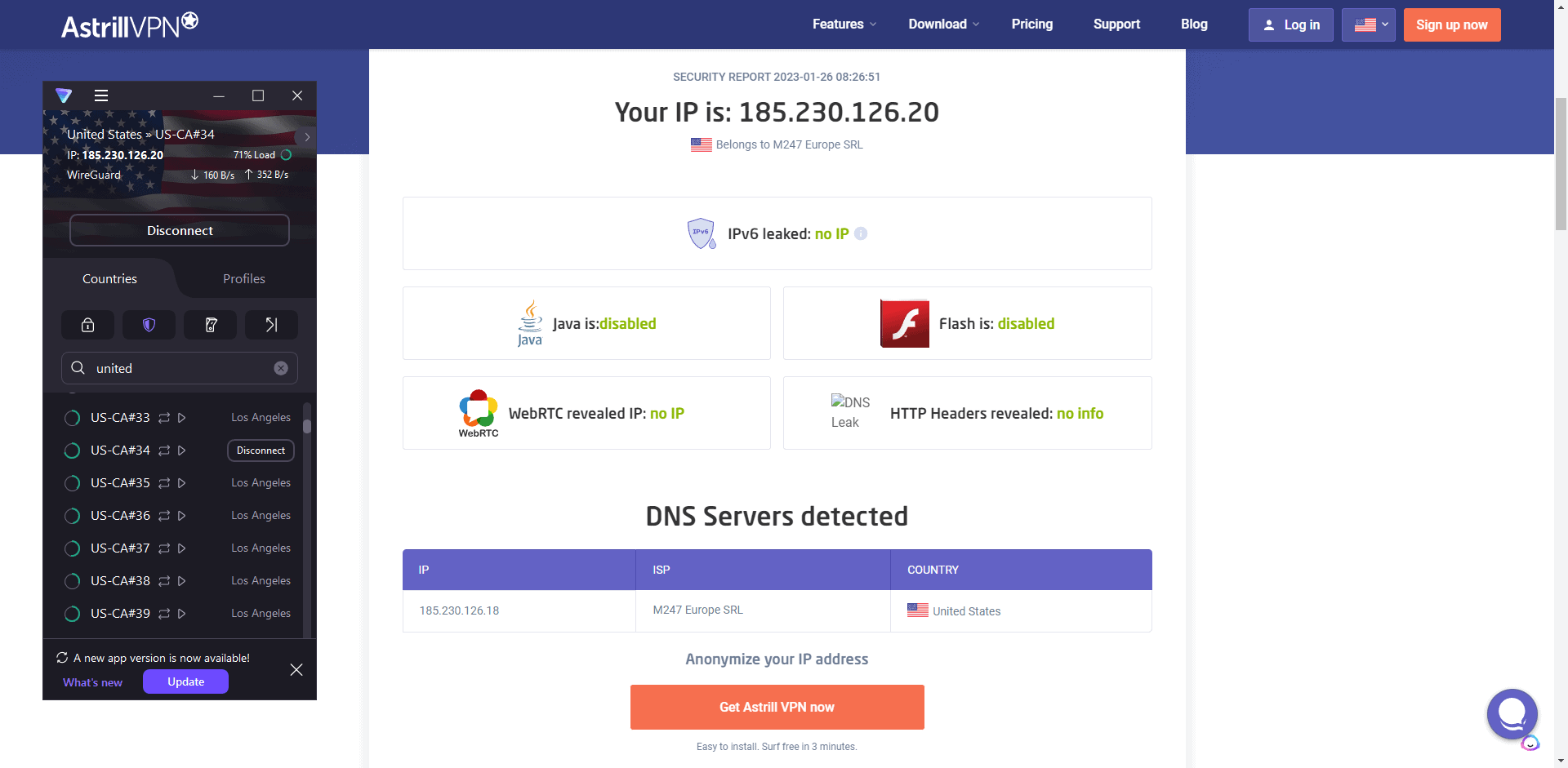Click Get Astrill VPN now

tap(777, 707)
